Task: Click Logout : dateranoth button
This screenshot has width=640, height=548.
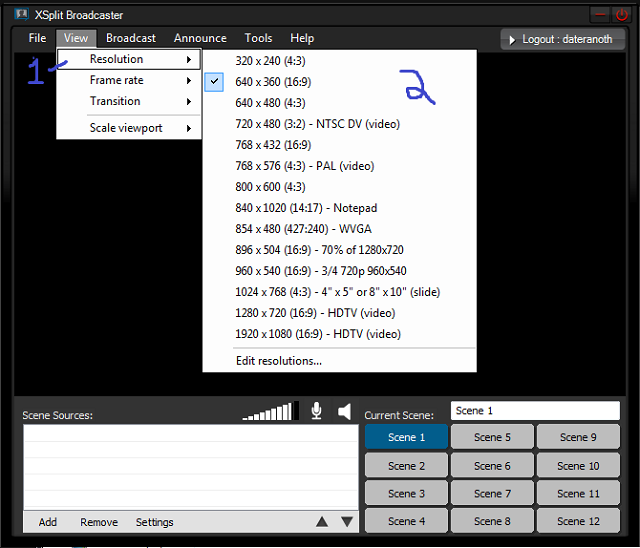Action: coord(562,39)
